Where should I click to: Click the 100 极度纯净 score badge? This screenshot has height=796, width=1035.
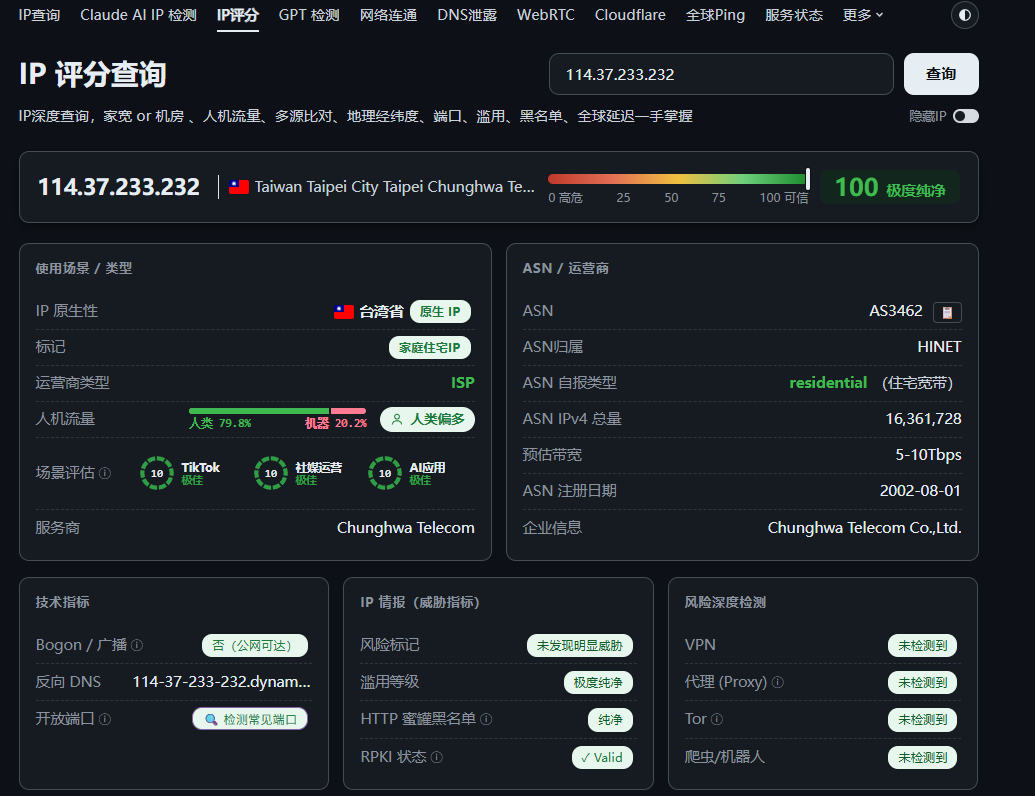coord(890,187)
